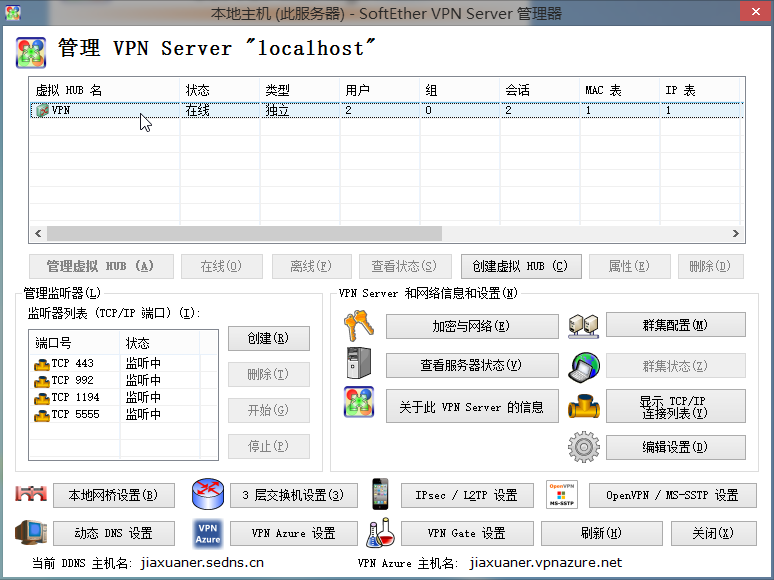Screen dimensions: 774x580
Task: Select the TCP 5555 listener entry
Action: coord(75,414)
